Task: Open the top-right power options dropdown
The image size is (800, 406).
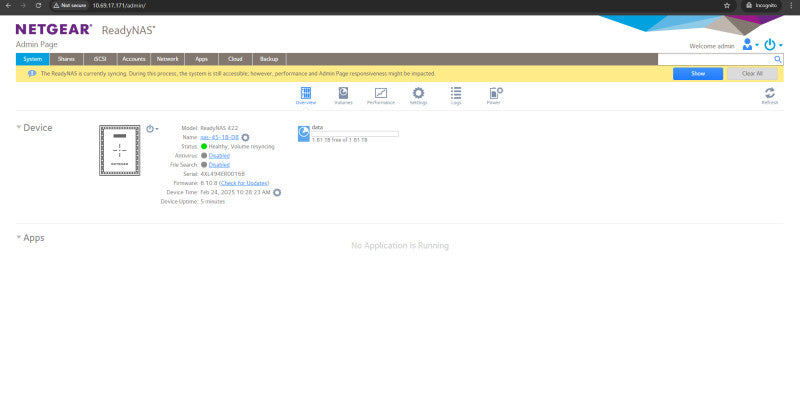Action: 773,45
